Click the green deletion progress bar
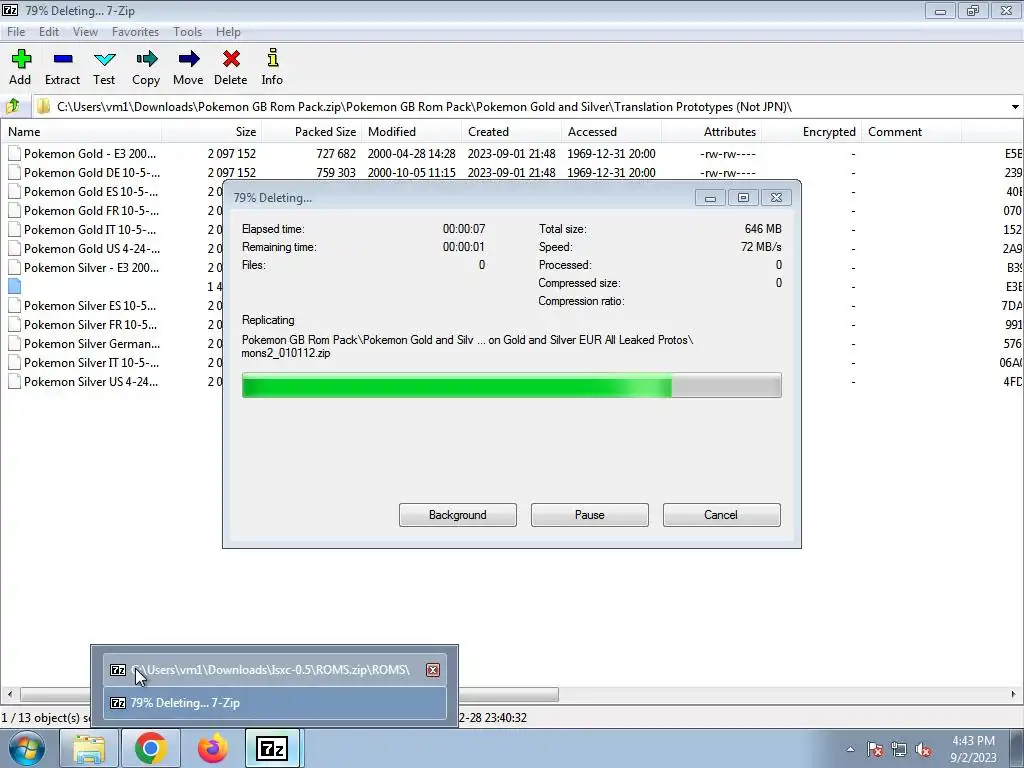 (511, 385)
